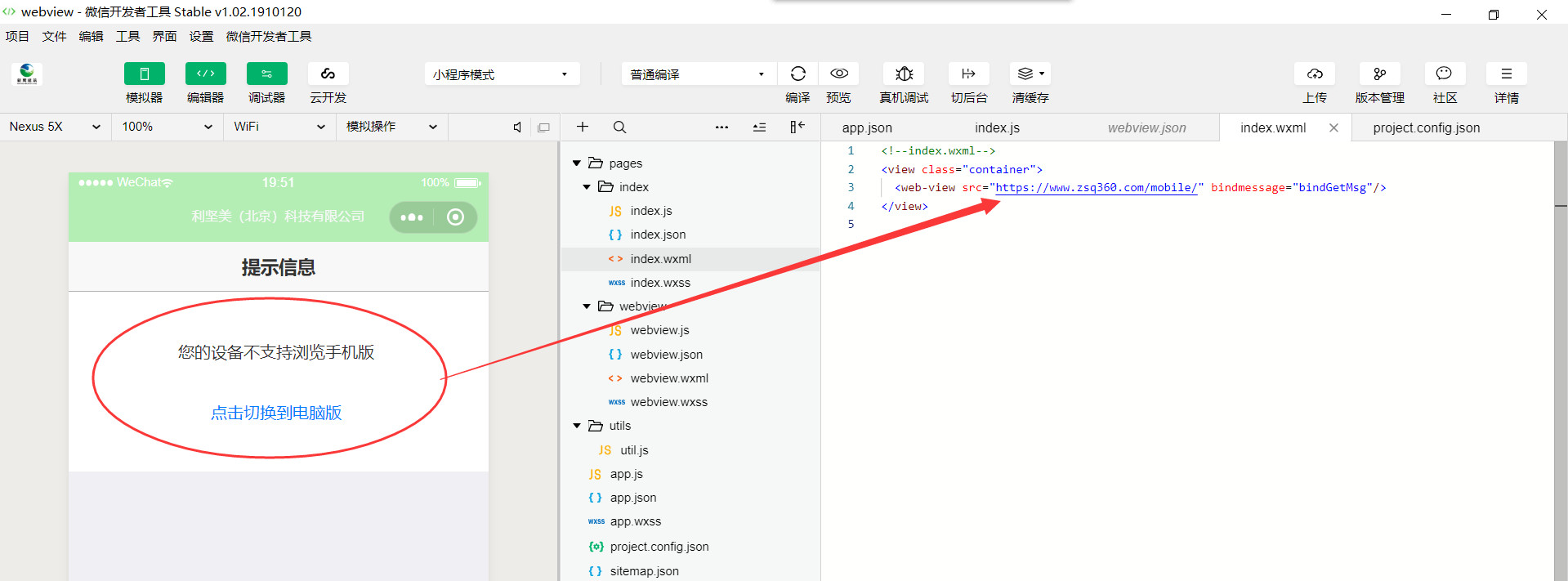This screenshot has width=1568, height=581.
Task: Toggle the simulator mute speaker icon
Action: 517,127
